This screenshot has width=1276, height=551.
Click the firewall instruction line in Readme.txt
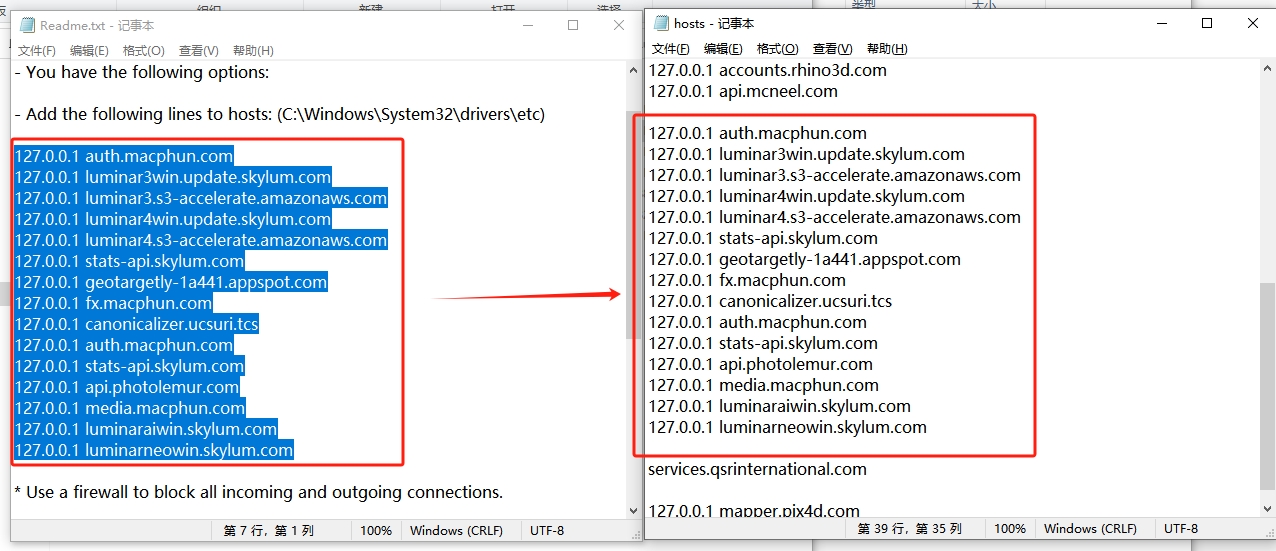(258, 492)
